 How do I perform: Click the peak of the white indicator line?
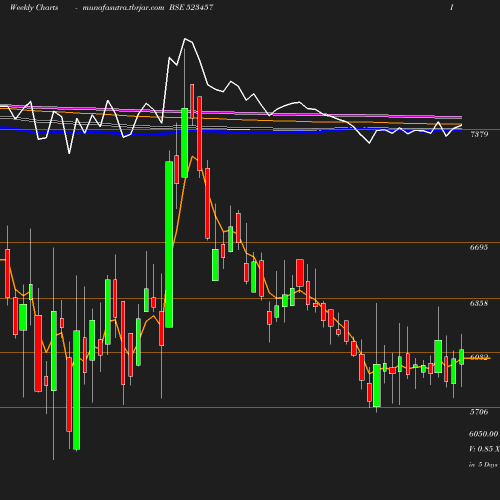point(185,39)
